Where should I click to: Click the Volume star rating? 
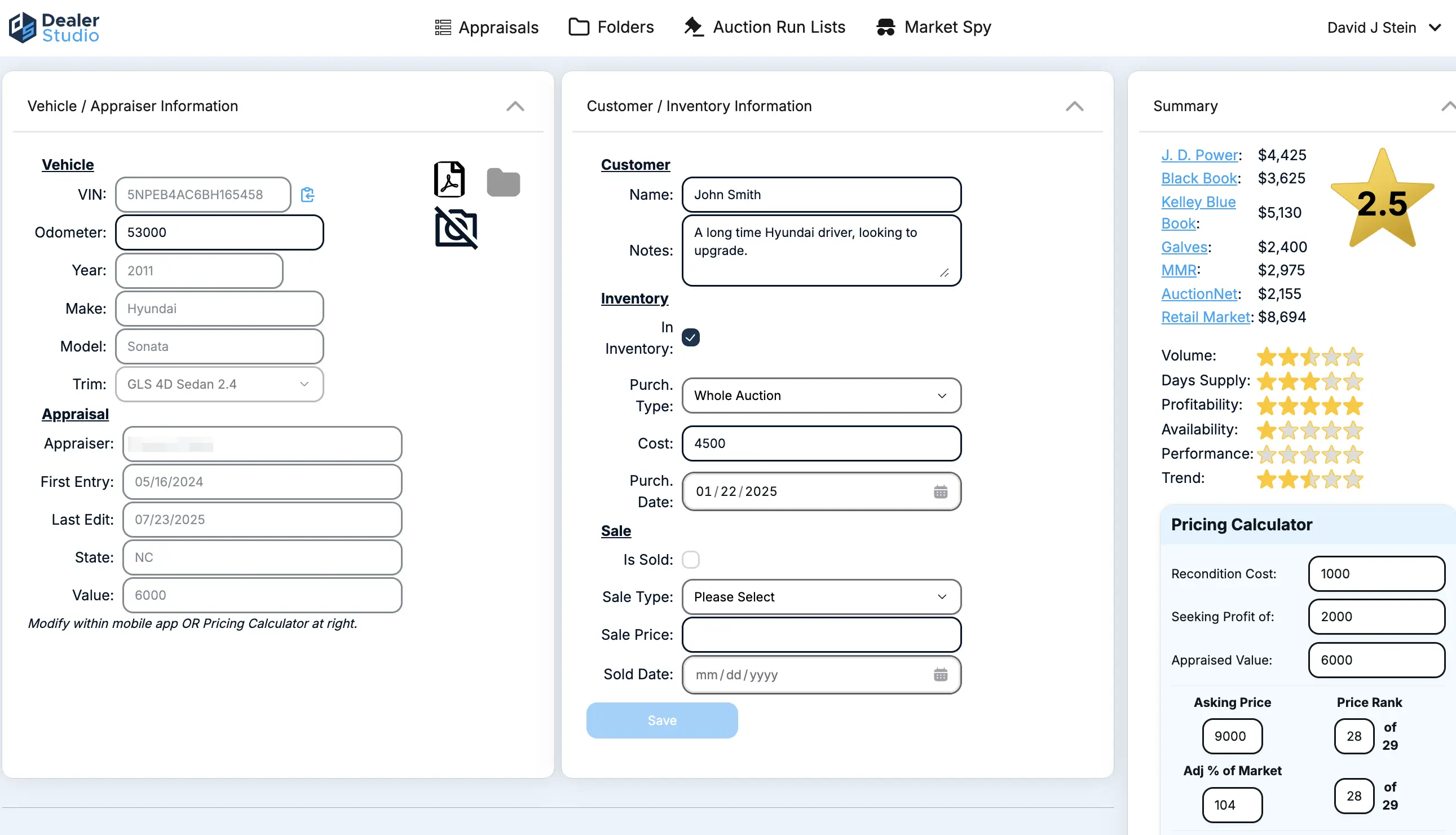1309,356
